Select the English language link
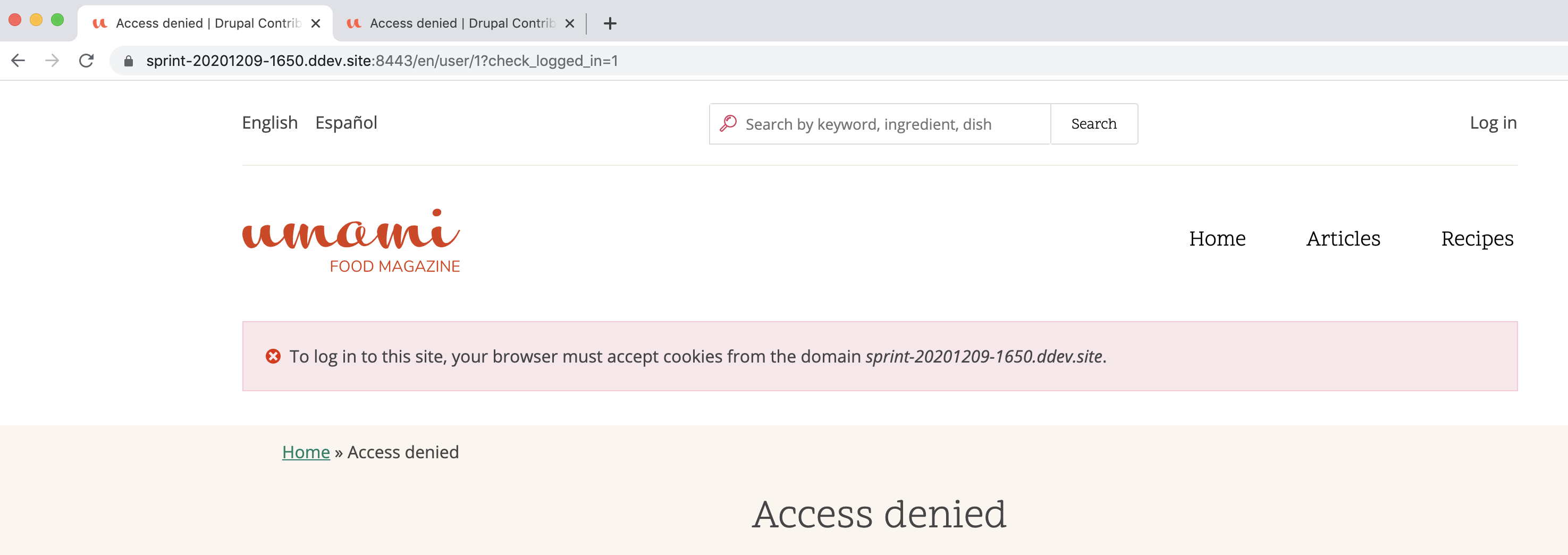 click(x=269, y=123)
